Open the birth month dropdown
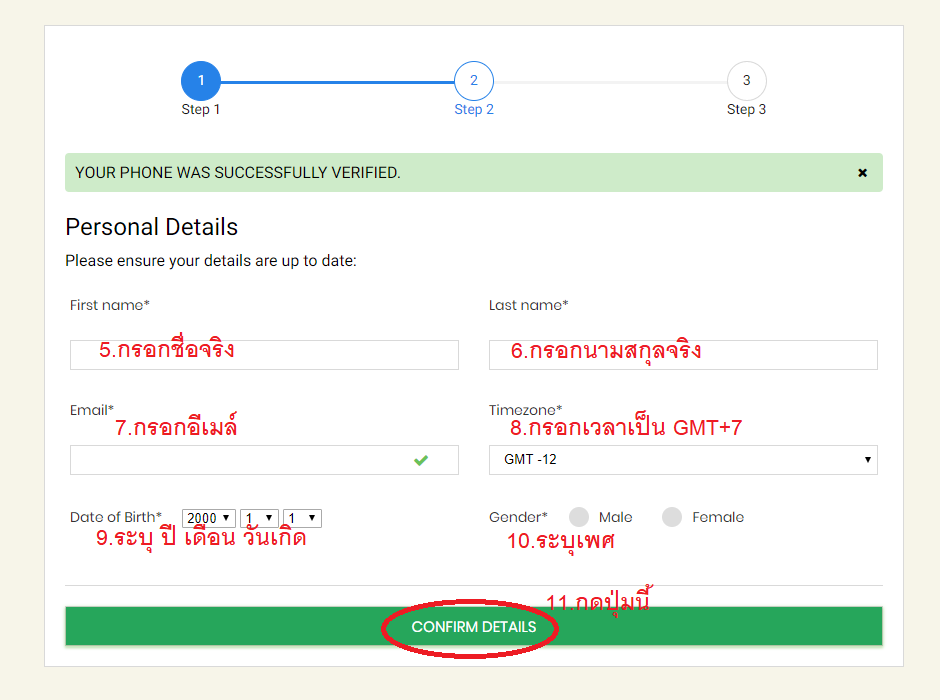940x700 pixels. [259, 518]
